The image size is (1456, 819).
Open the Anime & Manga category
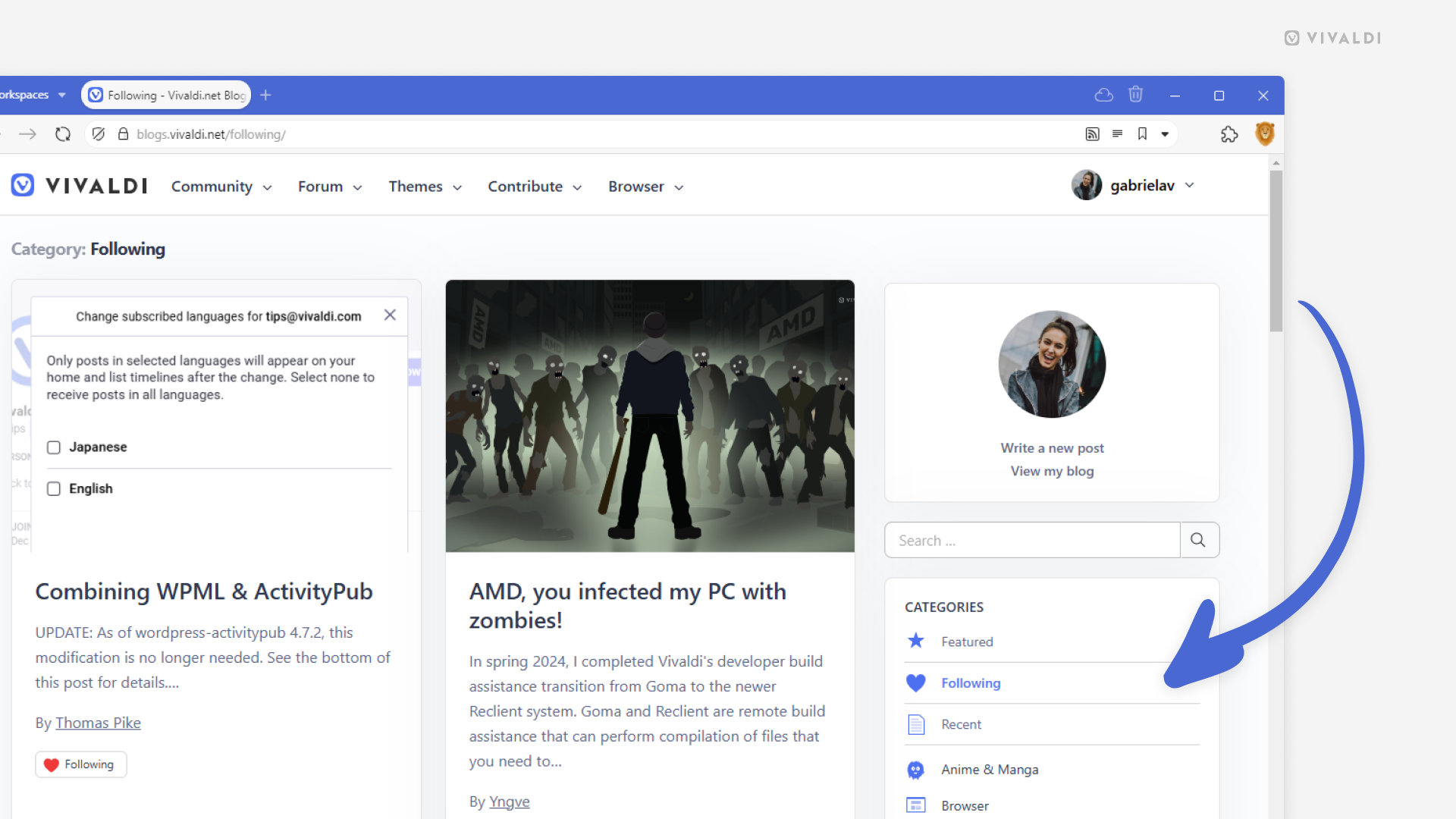(990, 770)
